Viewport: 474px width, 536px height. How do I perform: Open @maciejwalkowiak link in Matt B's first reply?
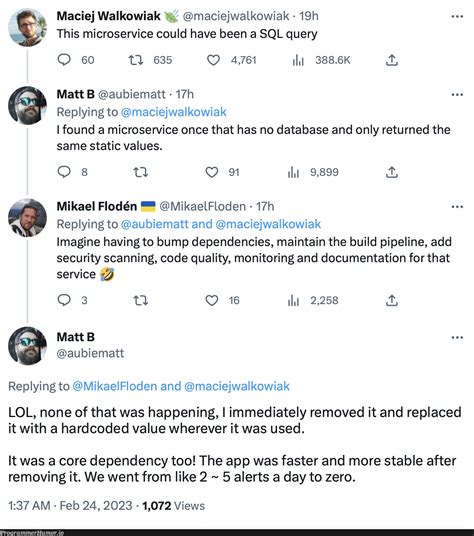pos(174,112)
